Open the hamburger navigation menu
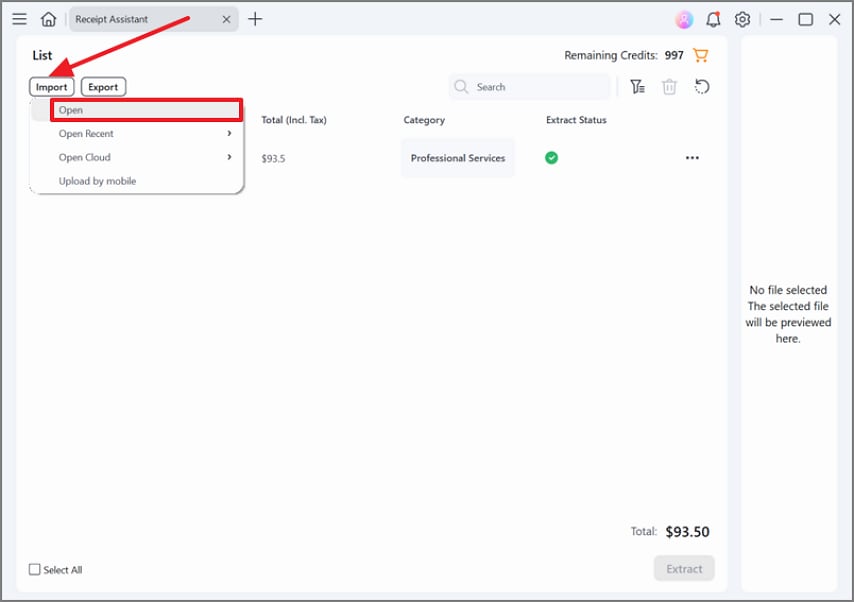The width and height of the screenshot is (854, 602). [x=19, y=18]
